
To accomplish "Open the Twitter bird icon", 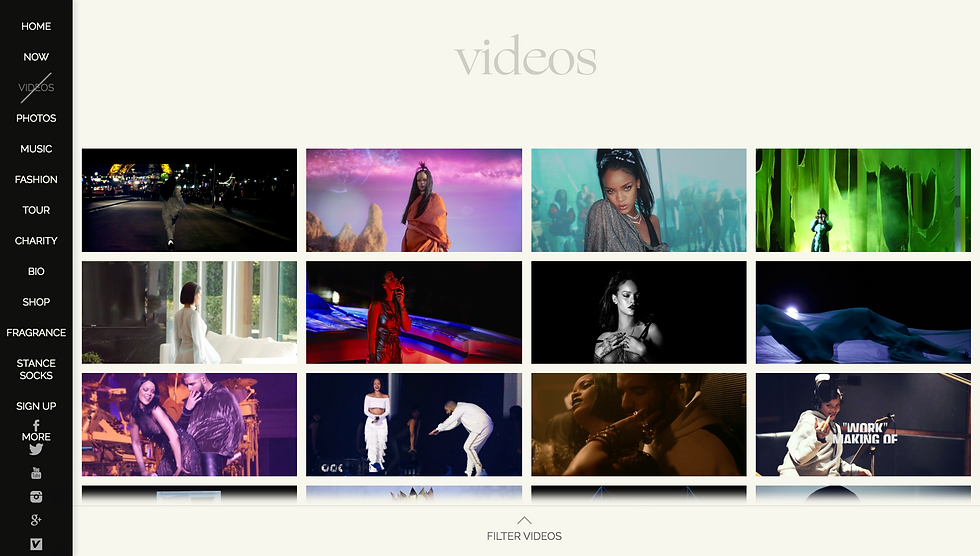I will point(36,449).
